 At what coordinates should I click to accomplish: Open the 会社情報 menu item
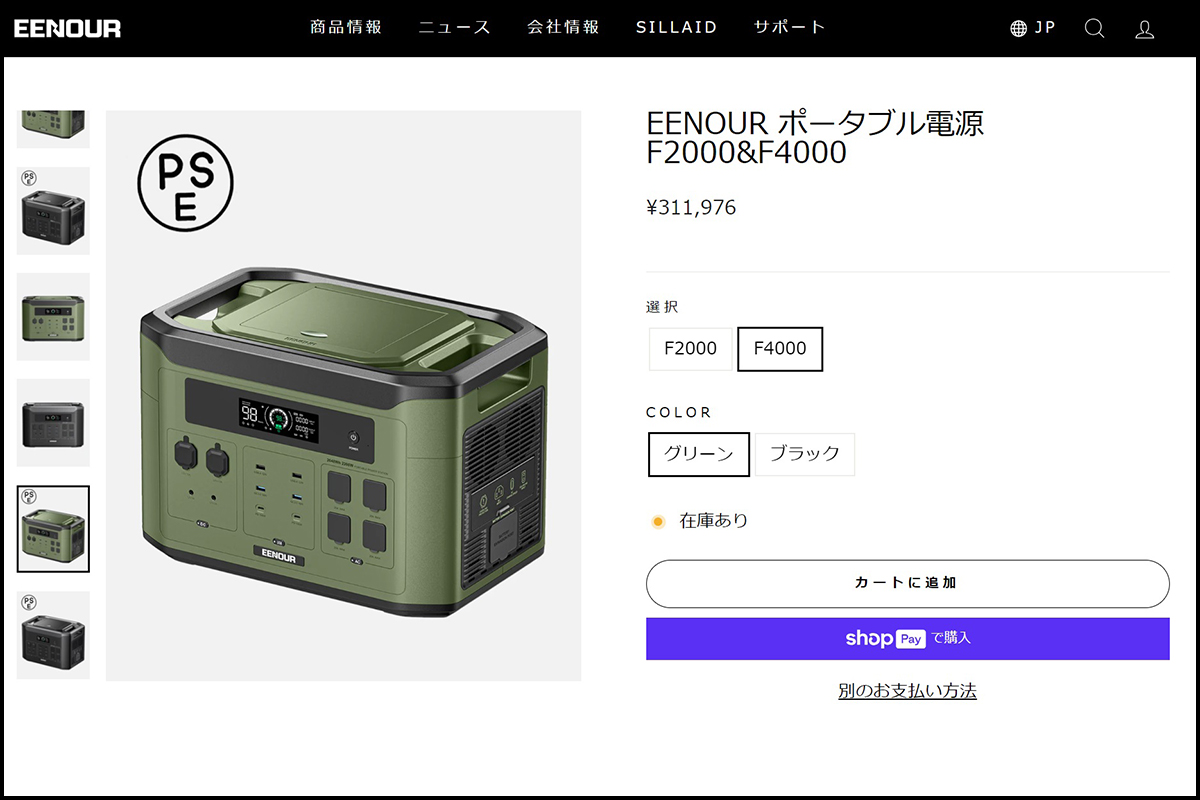(564, 28)
